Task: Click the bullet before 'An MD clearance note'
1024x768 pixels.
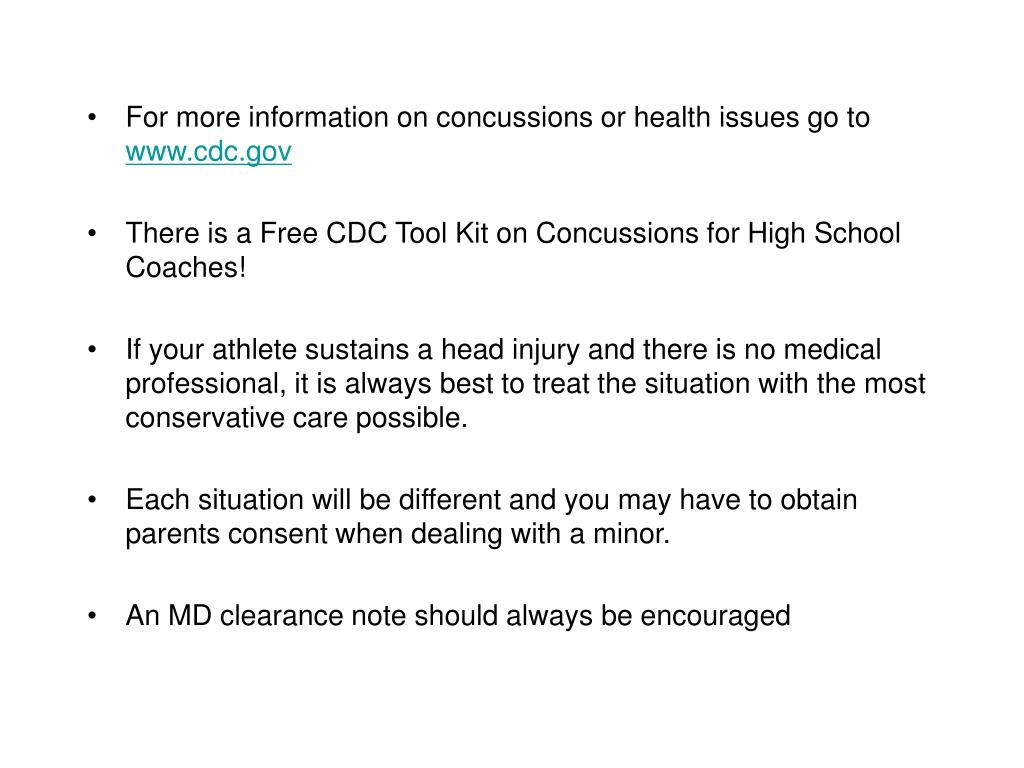Action: (x=92, y=615)
